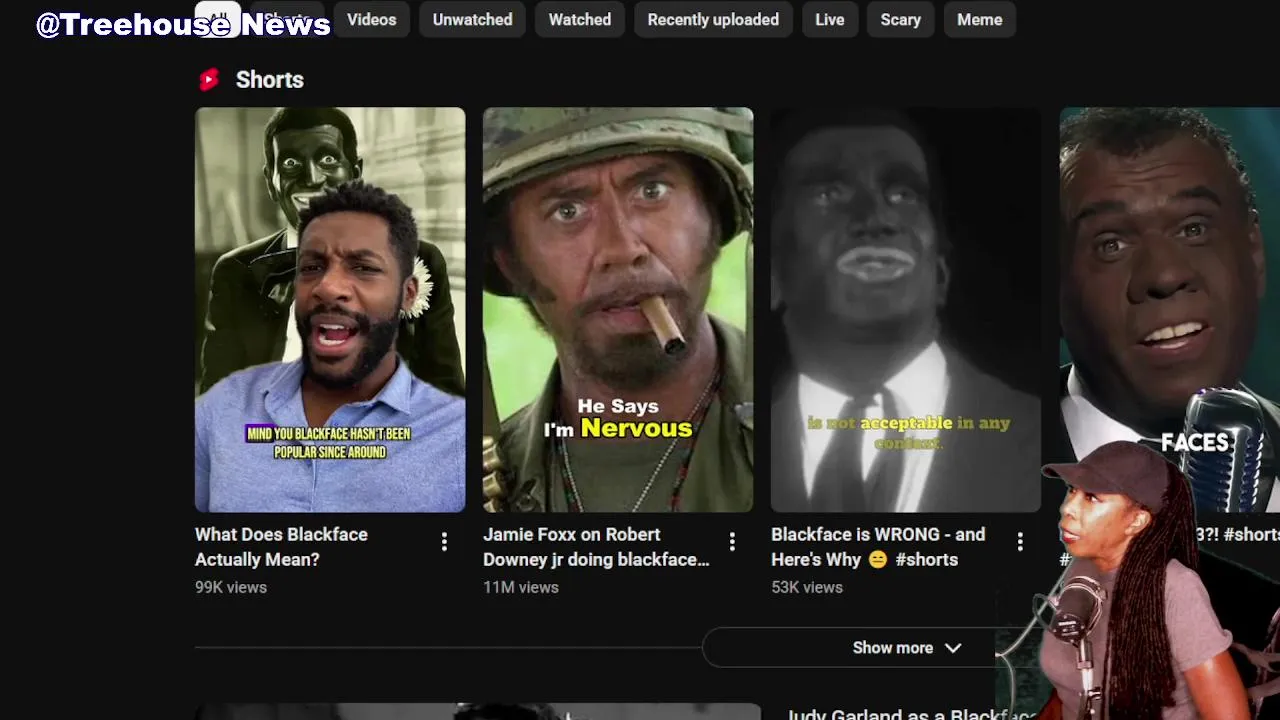Click the '53K views' text
This screenshot has width=1280, height=720.
[807, 587]
